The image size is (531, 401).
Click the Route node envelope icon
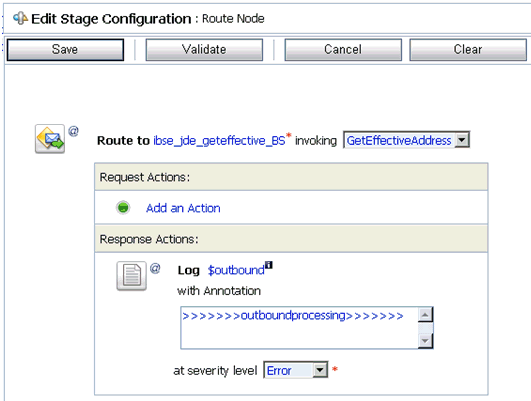pos(50,139)
